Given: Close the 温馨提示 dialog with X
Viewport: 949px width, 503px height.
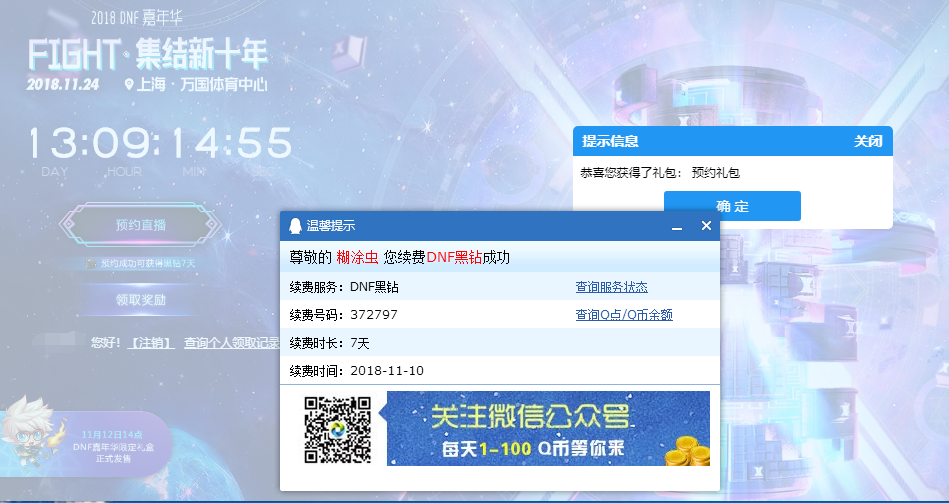Looking at the screenshot, I should 706,226.
